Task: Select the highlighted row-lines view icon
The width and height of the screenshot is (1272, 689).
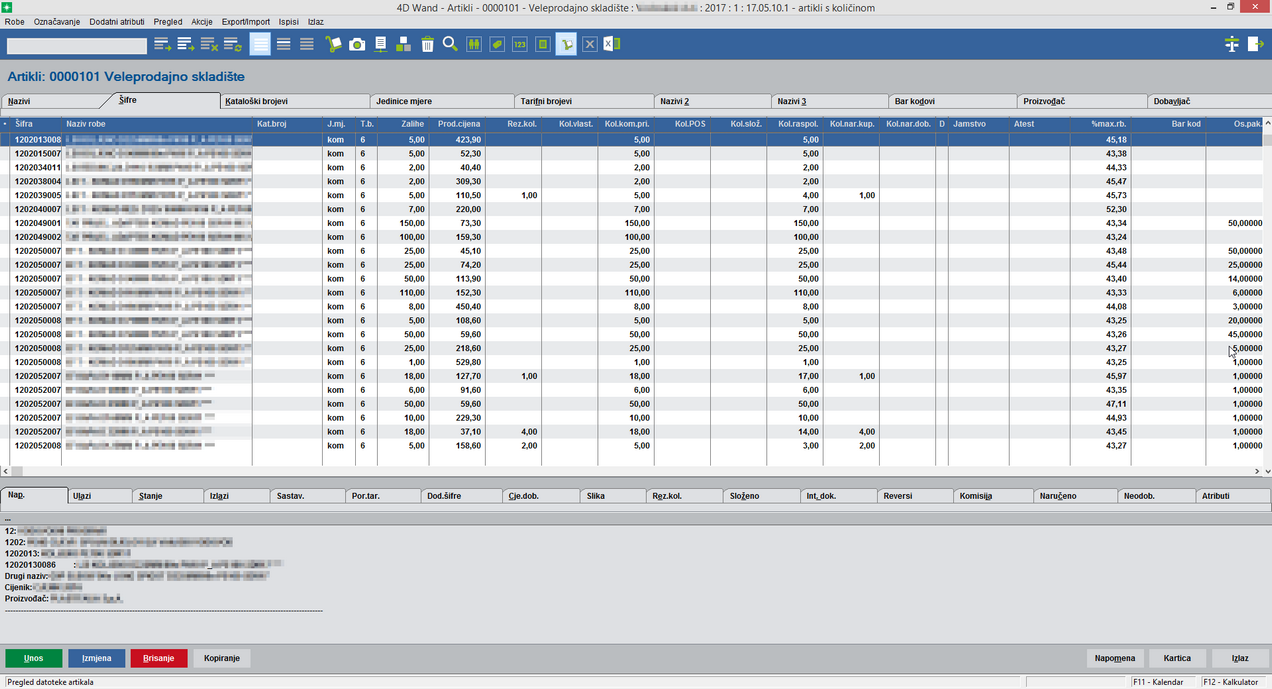Action: point(260,44)
